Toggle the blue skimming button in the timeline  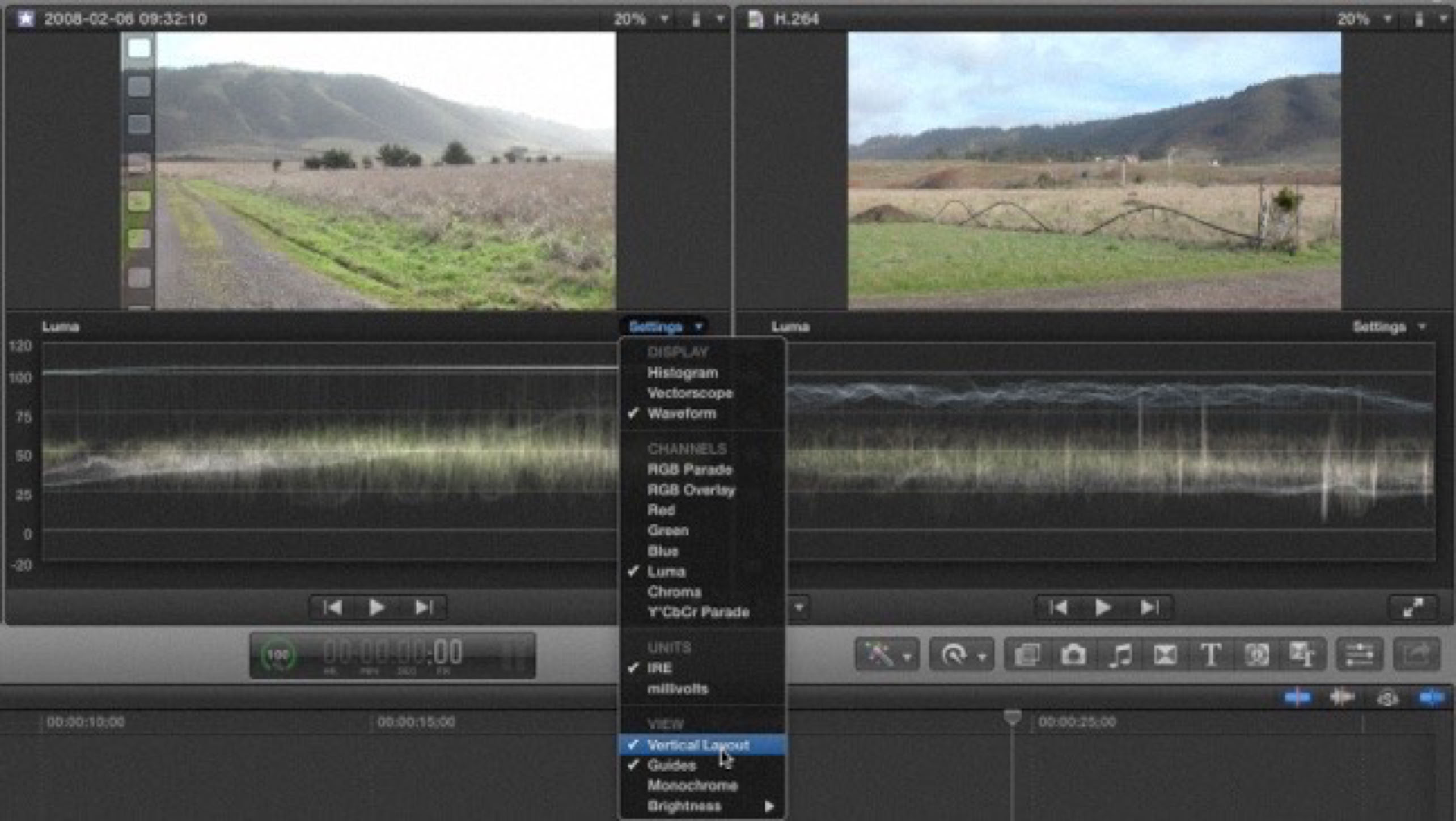click(1297, 697)
